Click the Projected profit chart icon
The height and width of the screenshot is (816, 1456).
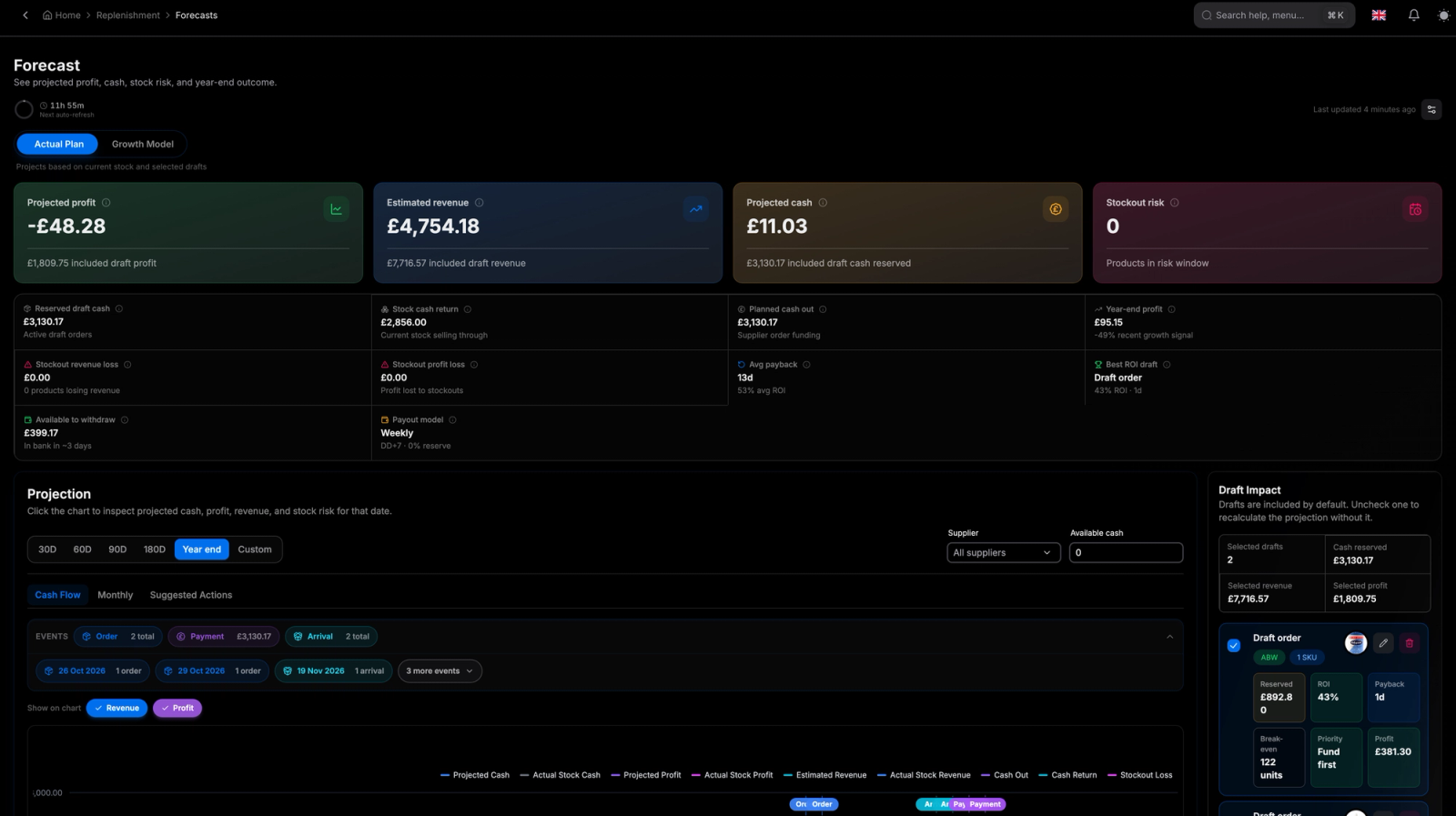click(337, 209)
